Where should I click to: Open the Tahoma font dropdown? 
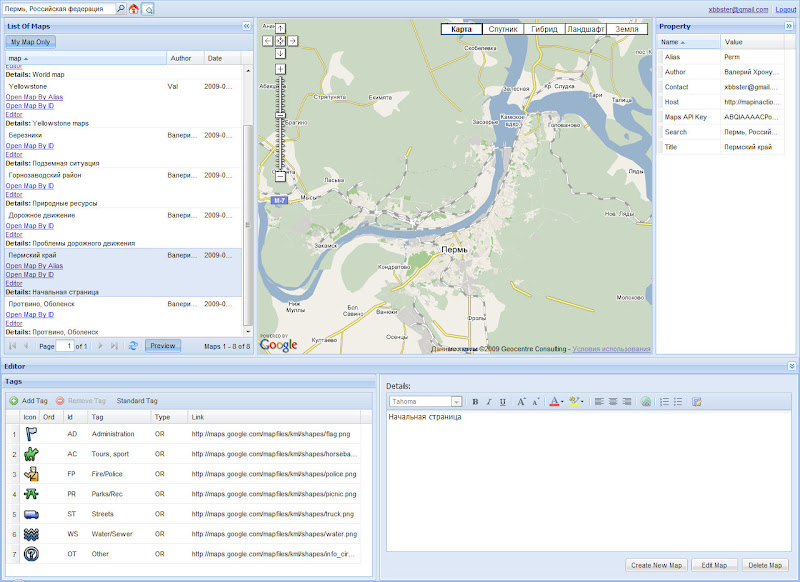[x=457, y=402]
